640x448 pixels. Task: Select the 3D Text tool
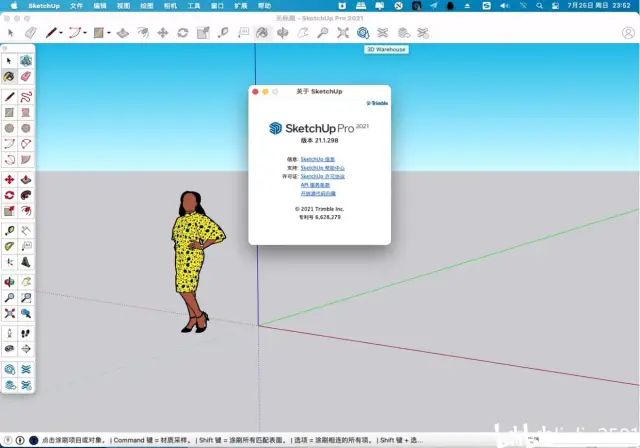tap(26, 262)
